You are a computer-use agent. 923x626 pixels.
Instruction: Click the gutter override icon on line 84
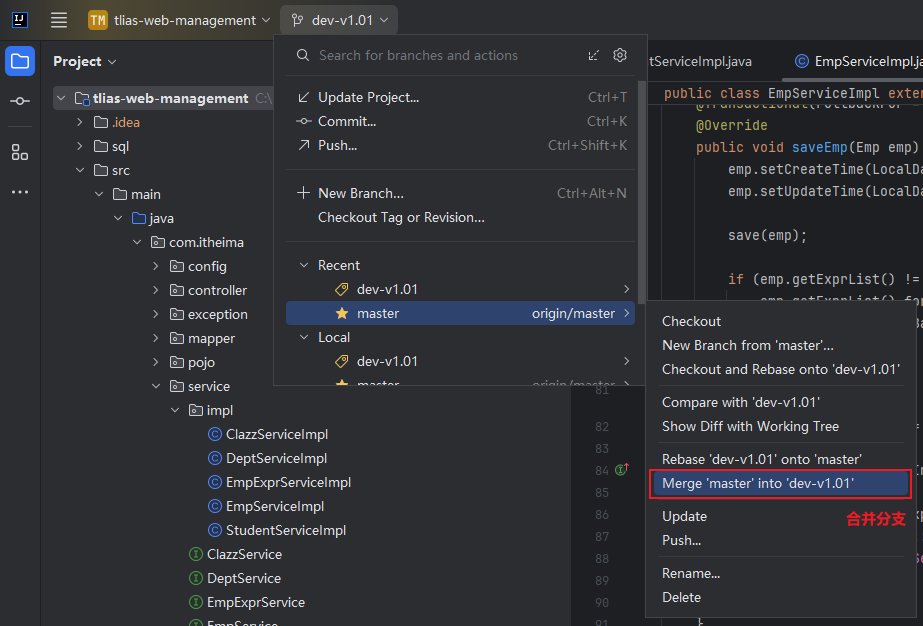622,469
